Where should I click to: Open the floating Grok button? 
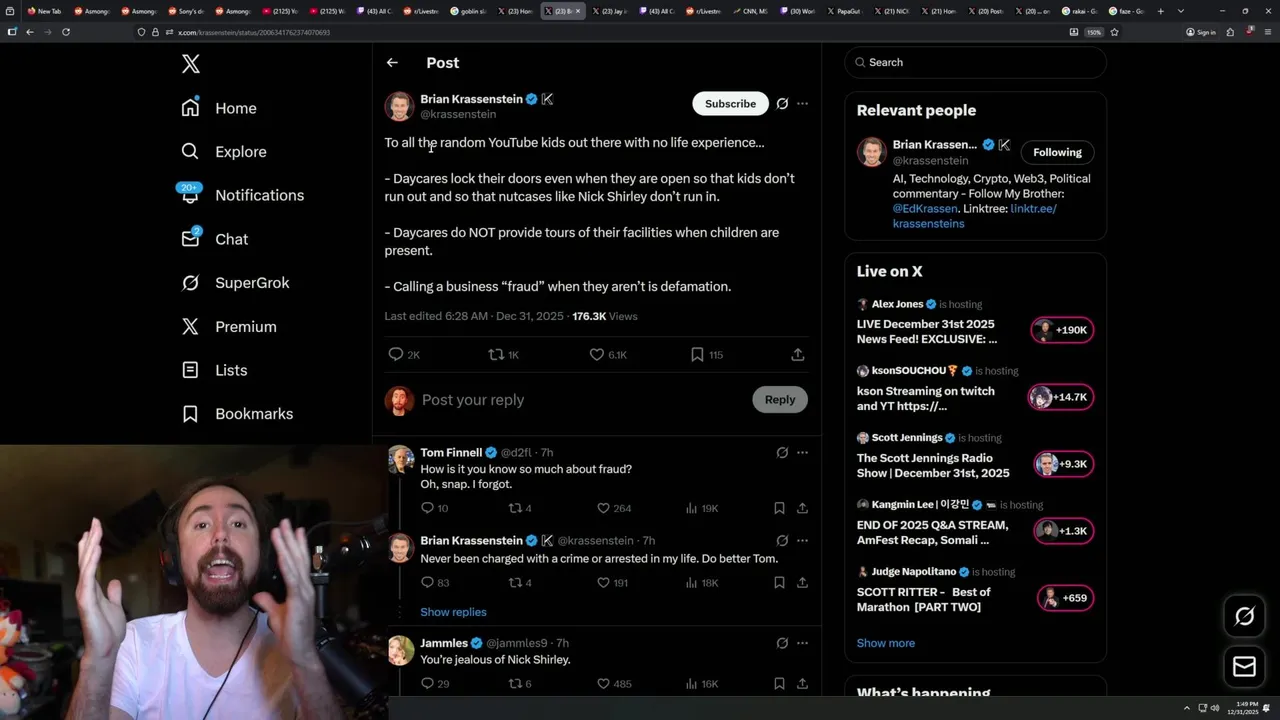pos(1244,617)
